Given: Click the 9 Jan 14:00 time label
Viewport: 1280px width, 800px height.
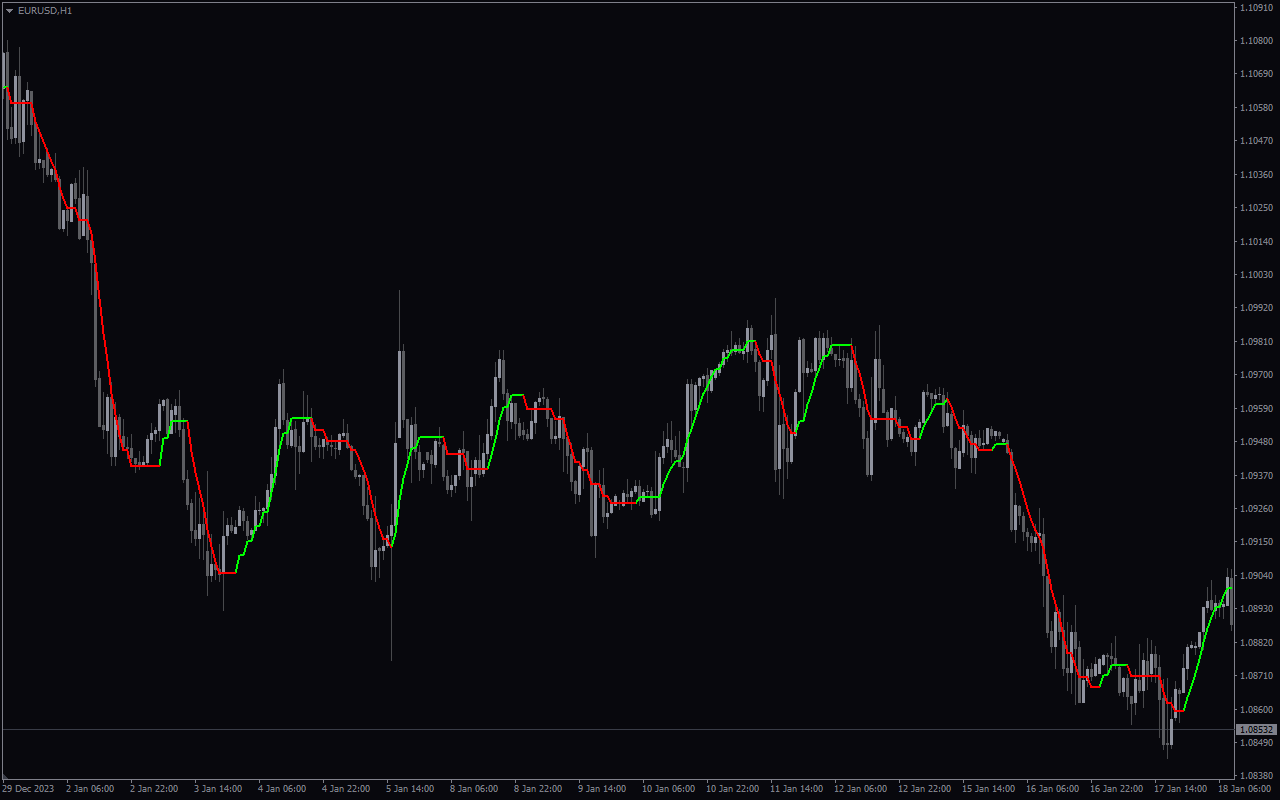Looking at the screenshot, I should click(602, 789).
